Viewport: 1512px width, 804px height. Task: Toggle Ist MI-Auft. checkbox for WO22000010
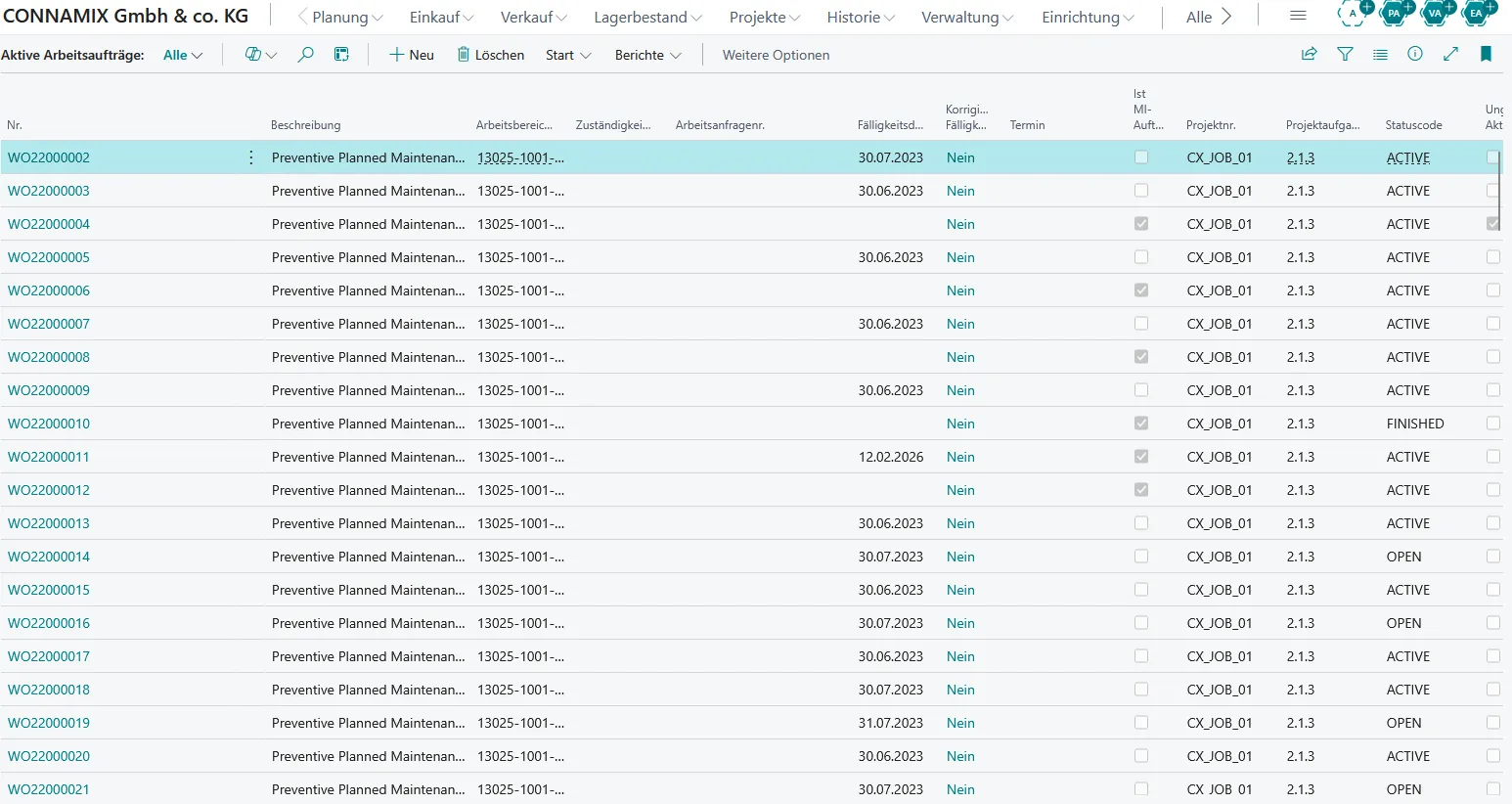[1141, 424]
